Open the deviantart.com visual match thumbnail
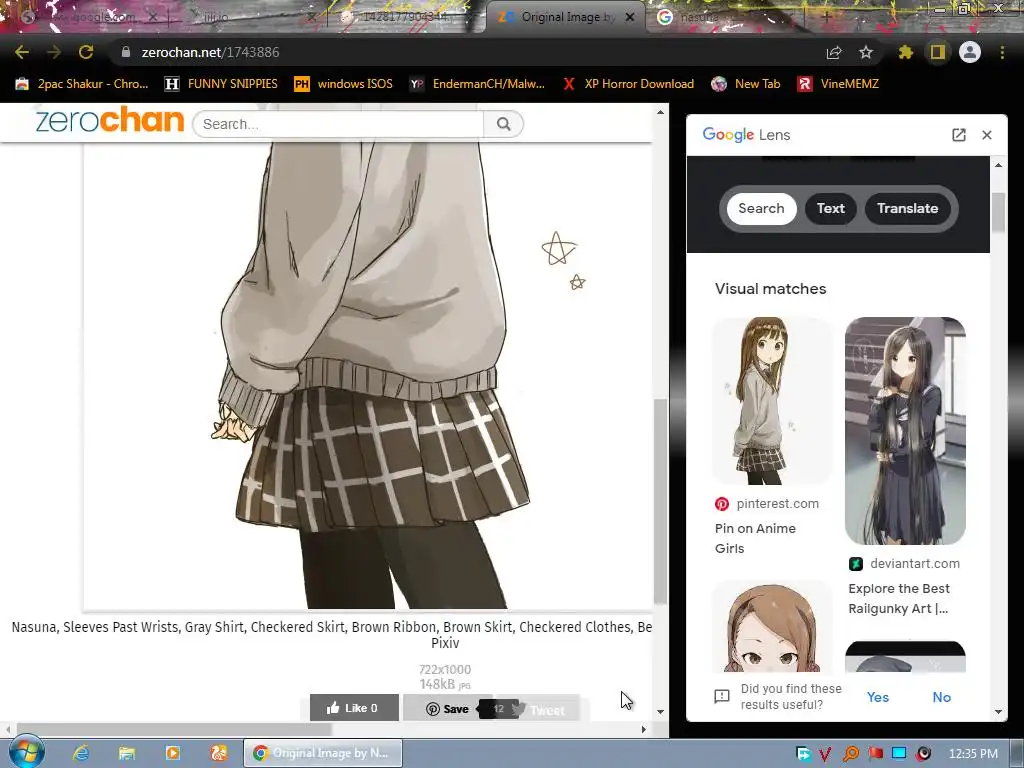Screen dimensions: 1024x768 pyautogui.click(x=905, y=431)
